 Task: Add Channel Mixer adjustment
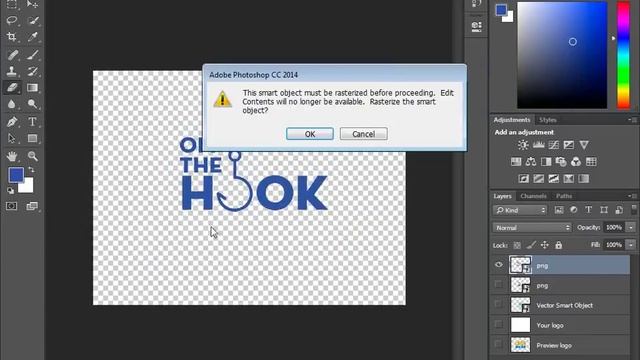576,162
